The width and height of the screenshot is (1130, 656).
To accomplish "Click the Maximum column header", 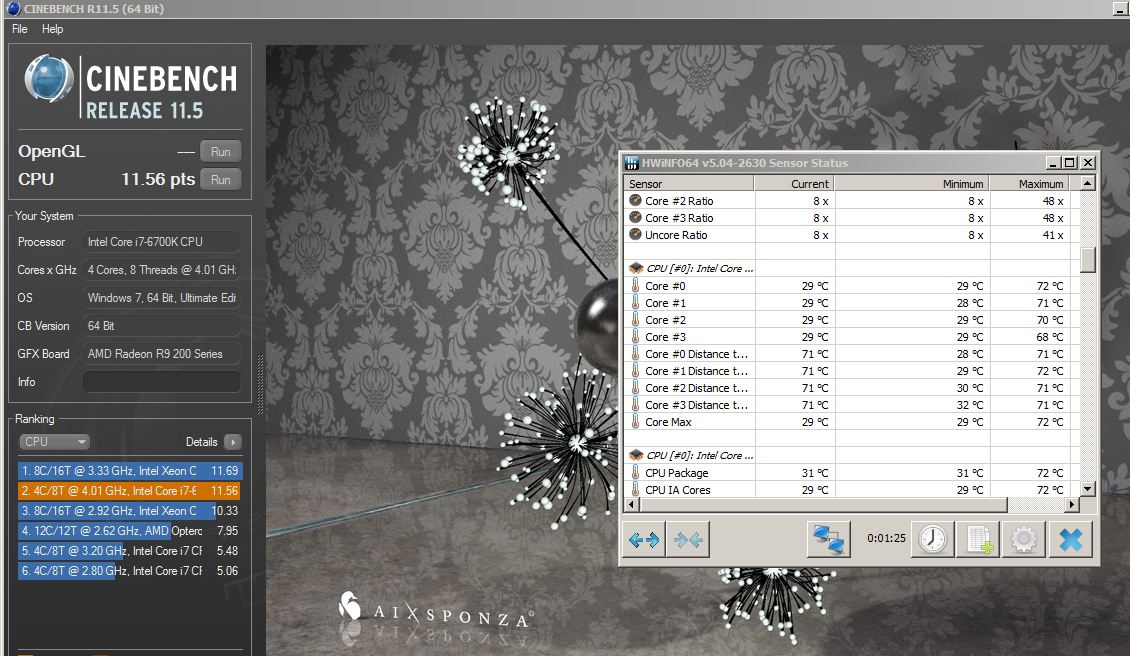I will point(1029,184).
